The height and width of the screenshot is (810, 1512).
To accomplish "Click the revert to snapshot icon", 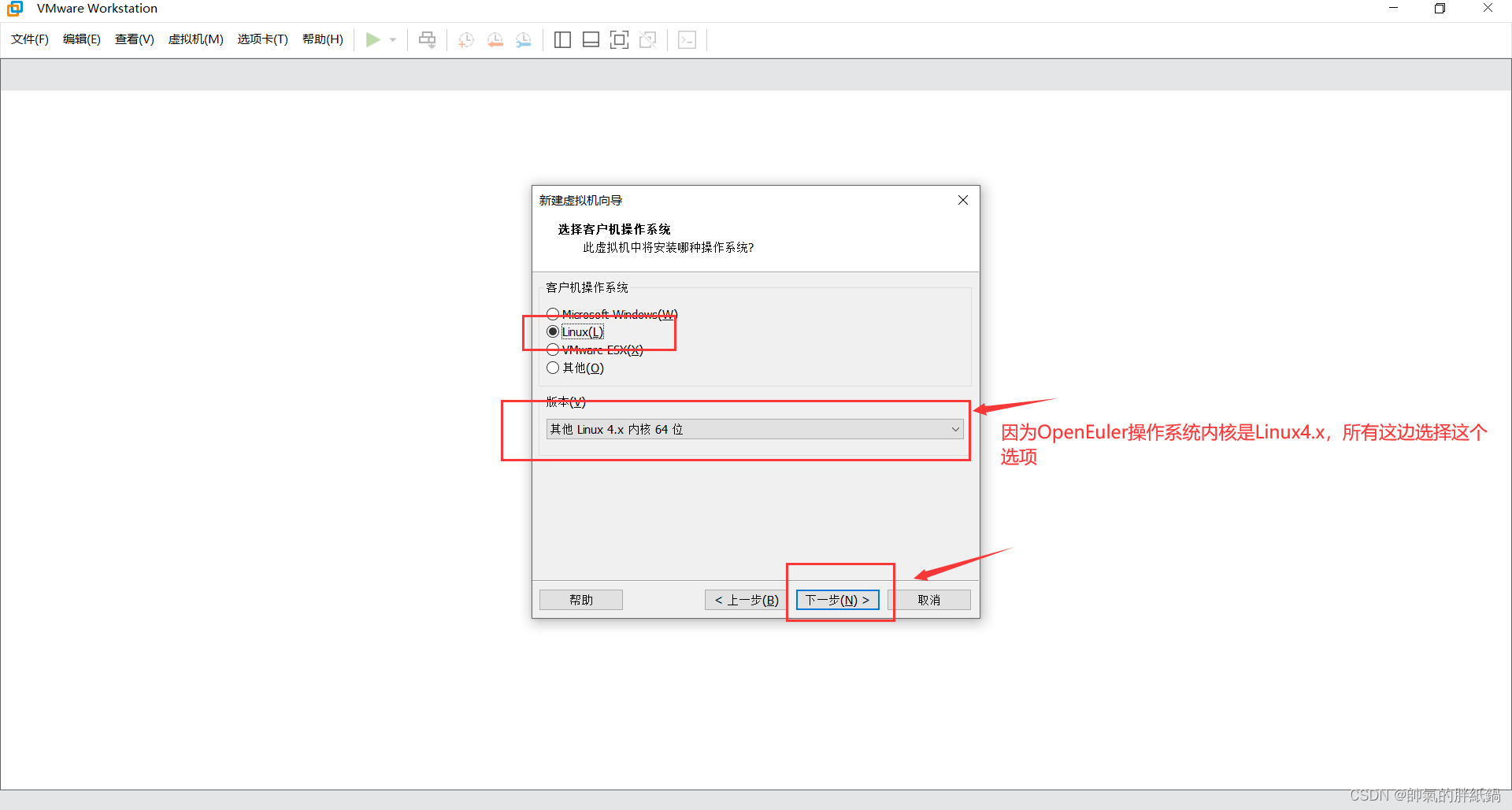I will click(495, 39).
